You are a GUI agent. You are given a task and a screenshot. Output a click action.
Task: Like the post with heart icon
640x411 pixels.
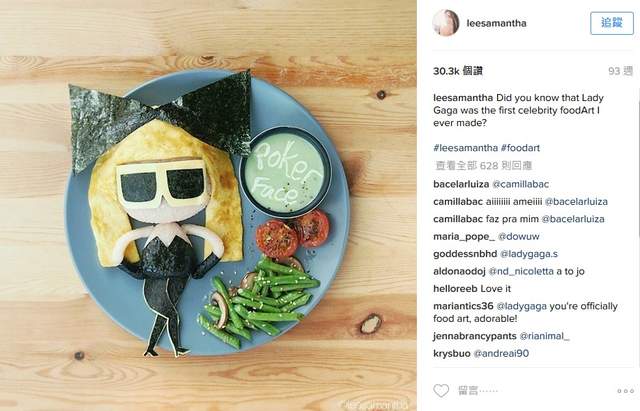point(441,391)
